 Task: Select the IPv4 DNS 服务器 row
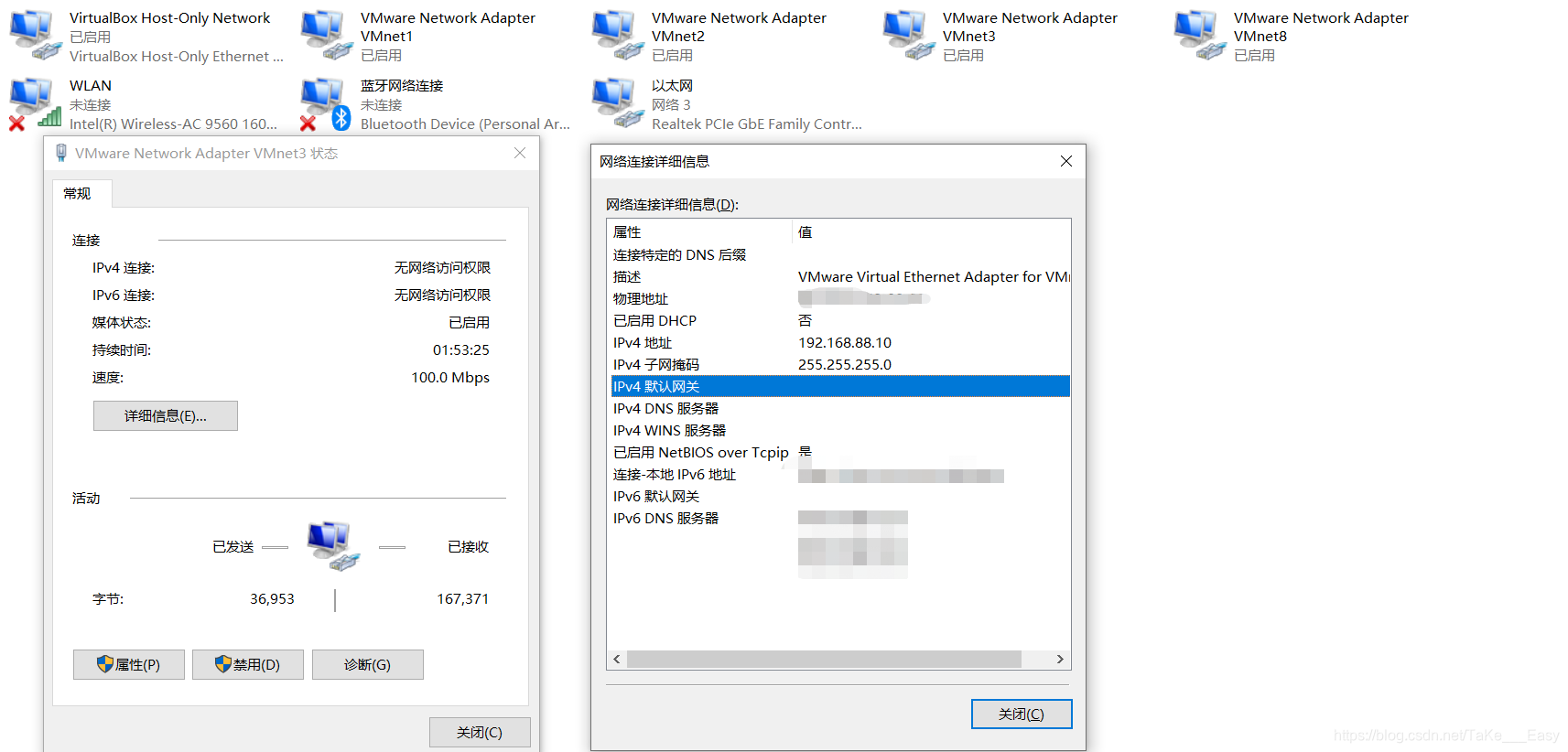pos(840,408)
